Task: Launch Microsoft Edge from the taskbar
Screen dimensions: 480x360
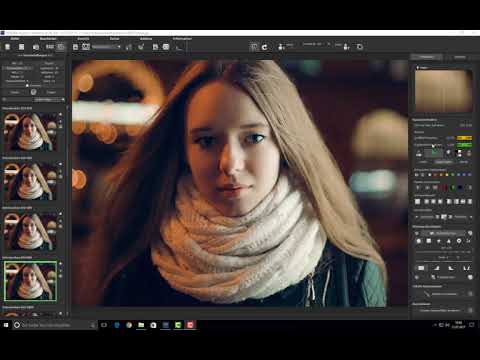Action: (x=117, y=325)
